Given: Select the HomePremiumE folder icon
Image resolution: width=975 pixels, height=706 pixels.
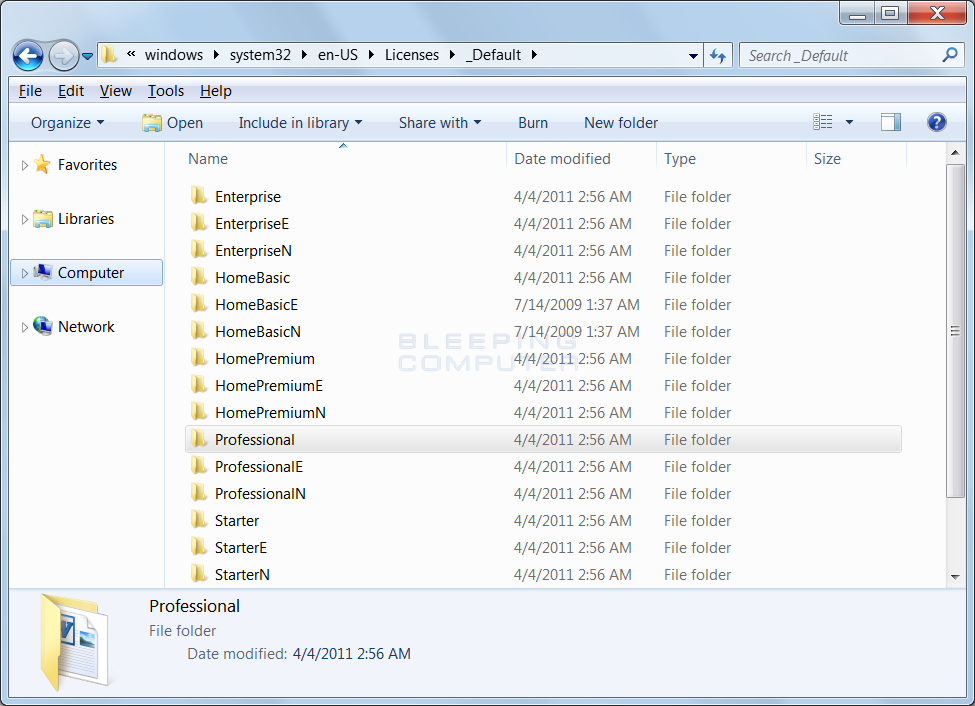Looking at the screenshot, I should 199,384.
